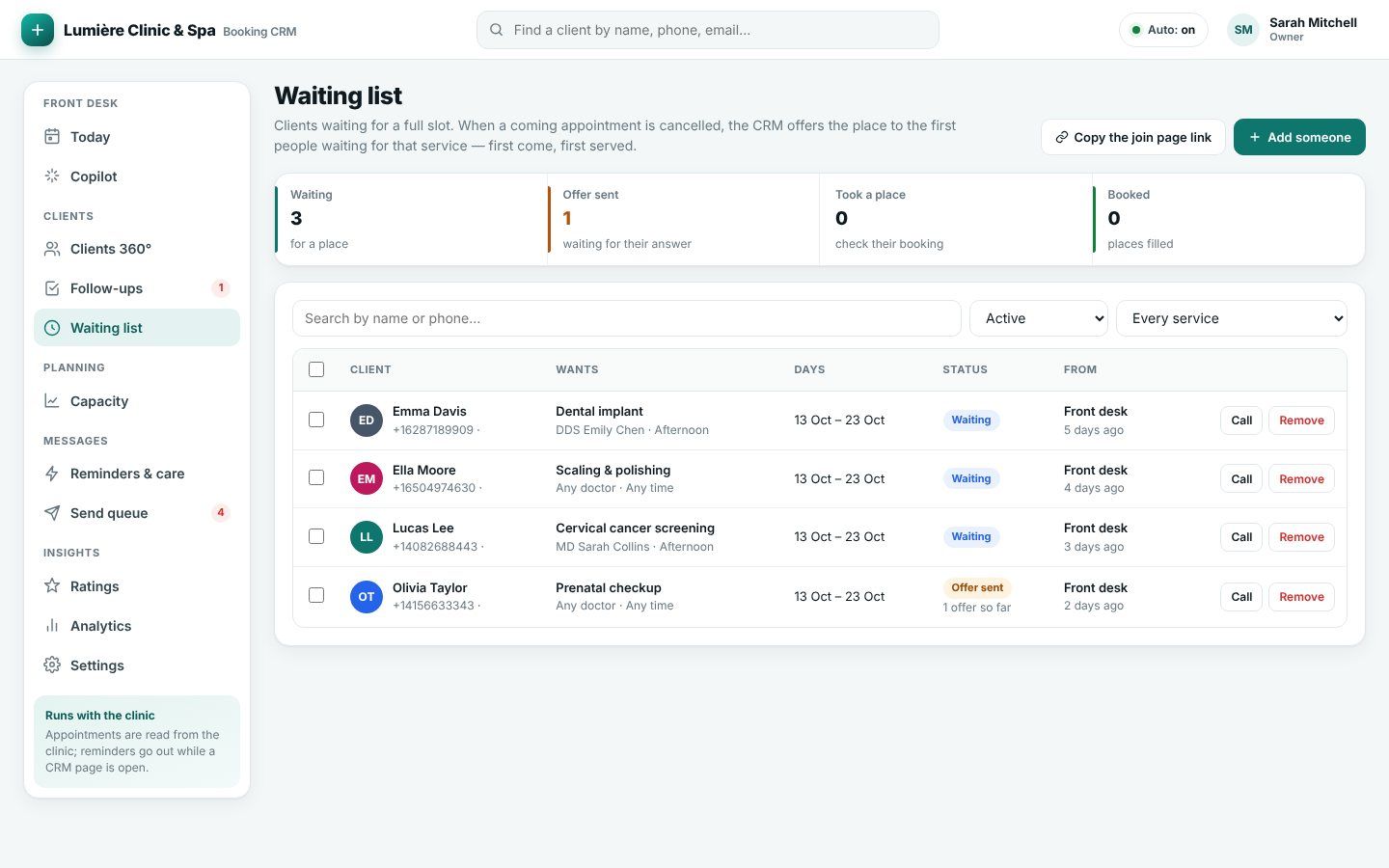
Task: Open the Active status filter dropdown
Action: click(x=1039, y=318)
